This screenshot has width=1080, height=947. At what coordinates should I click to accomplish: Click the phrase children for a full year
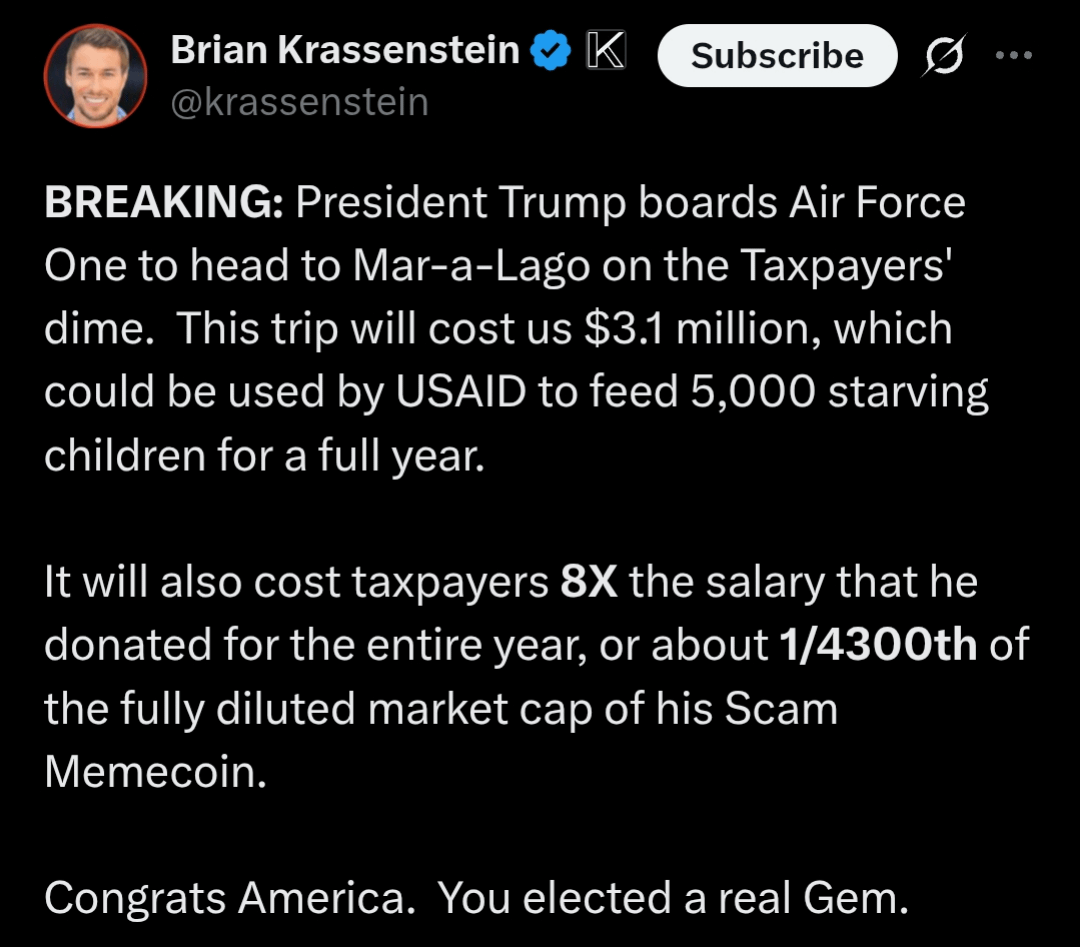264,456
